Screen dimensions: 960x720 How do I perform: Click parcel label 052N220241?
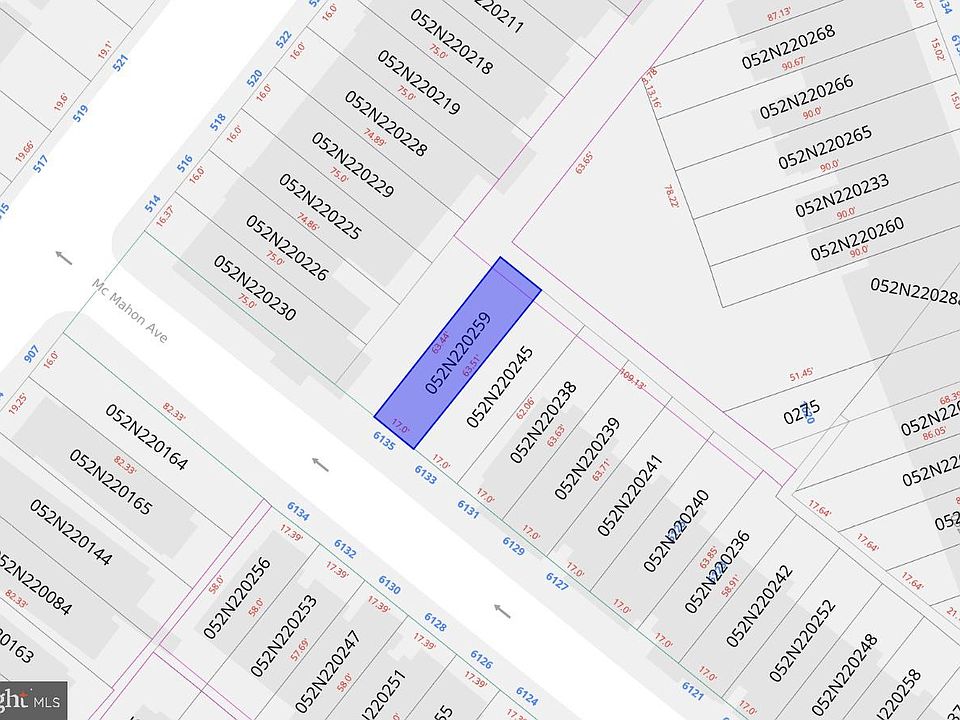point(631,495)
